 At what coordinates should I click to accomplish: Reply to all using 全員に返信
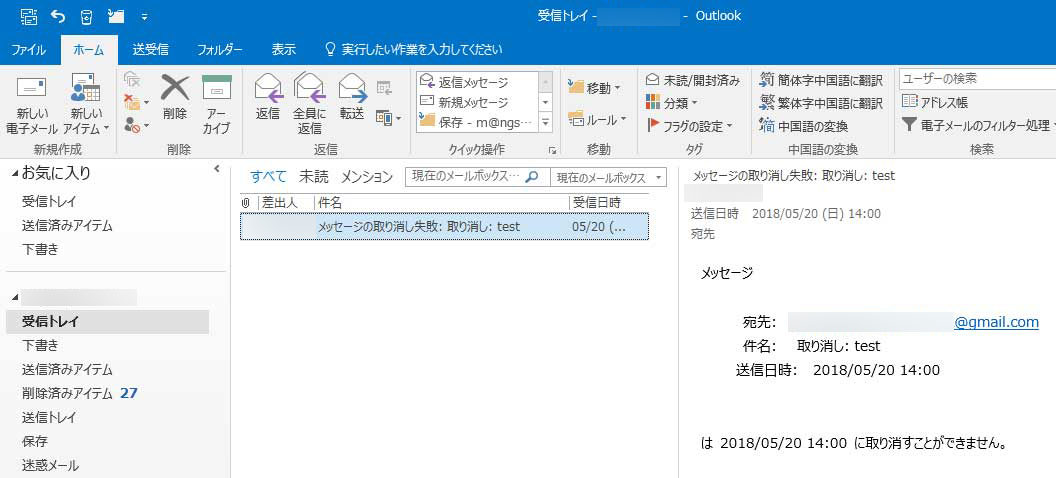coord(309,105)
